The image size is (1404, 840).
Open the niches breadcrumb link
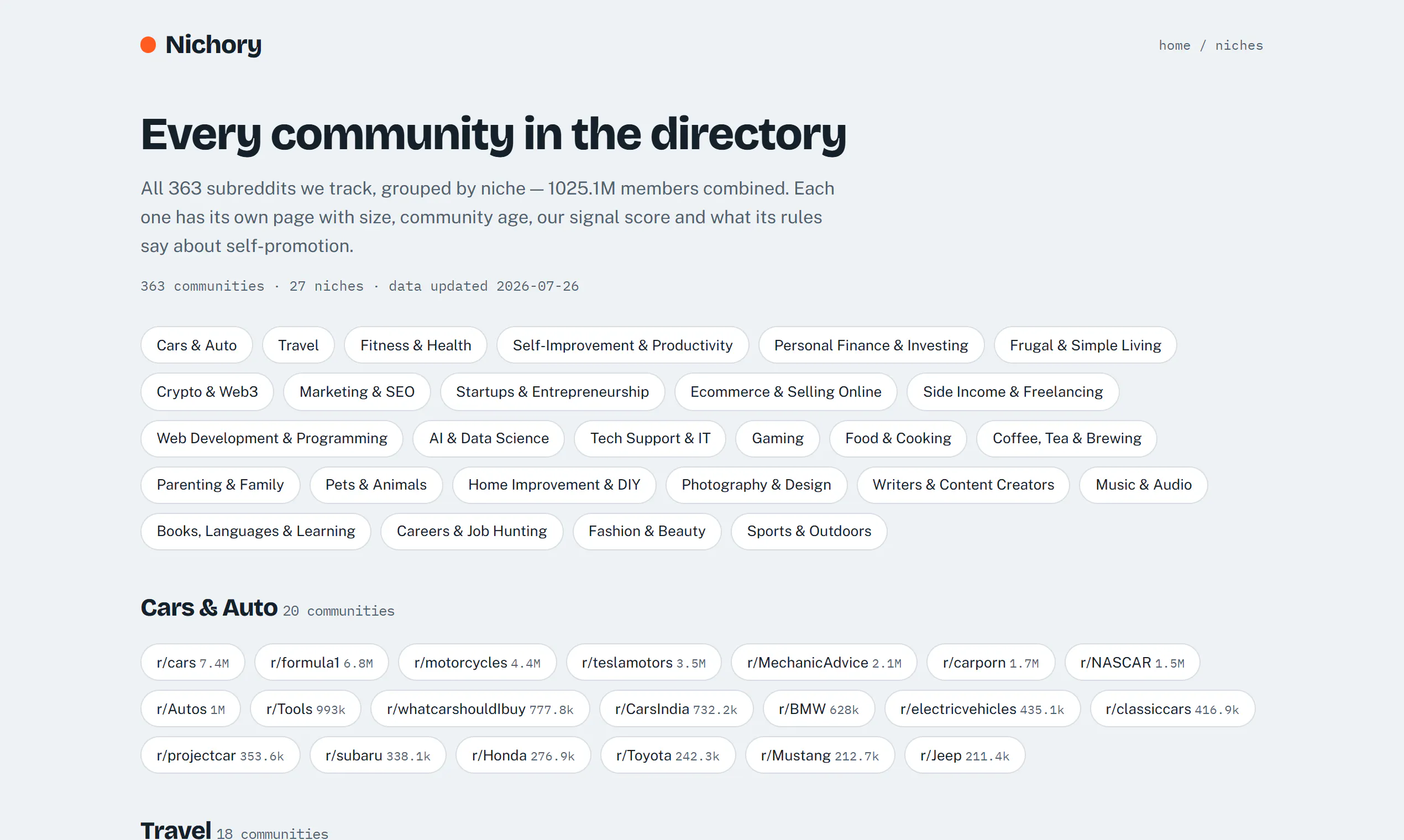point(1239,45)
